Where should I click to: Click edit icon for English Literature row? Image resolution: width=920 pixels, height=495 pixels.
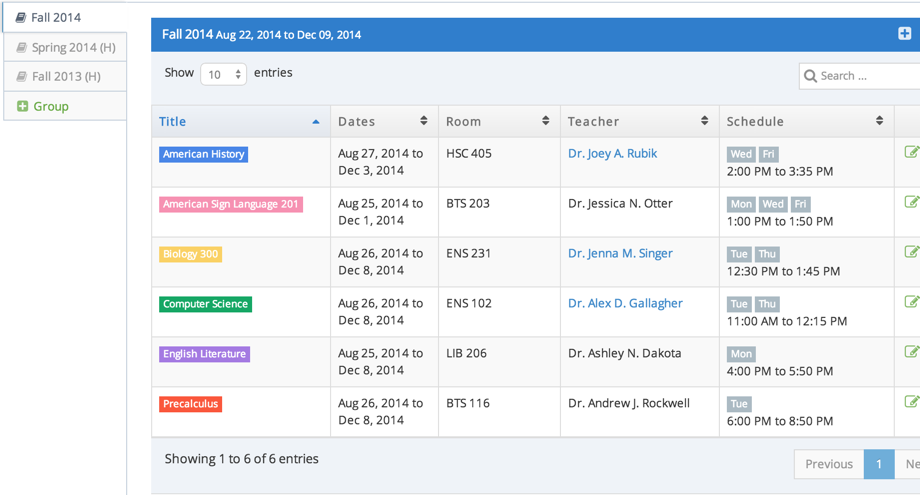pos(911,352)
